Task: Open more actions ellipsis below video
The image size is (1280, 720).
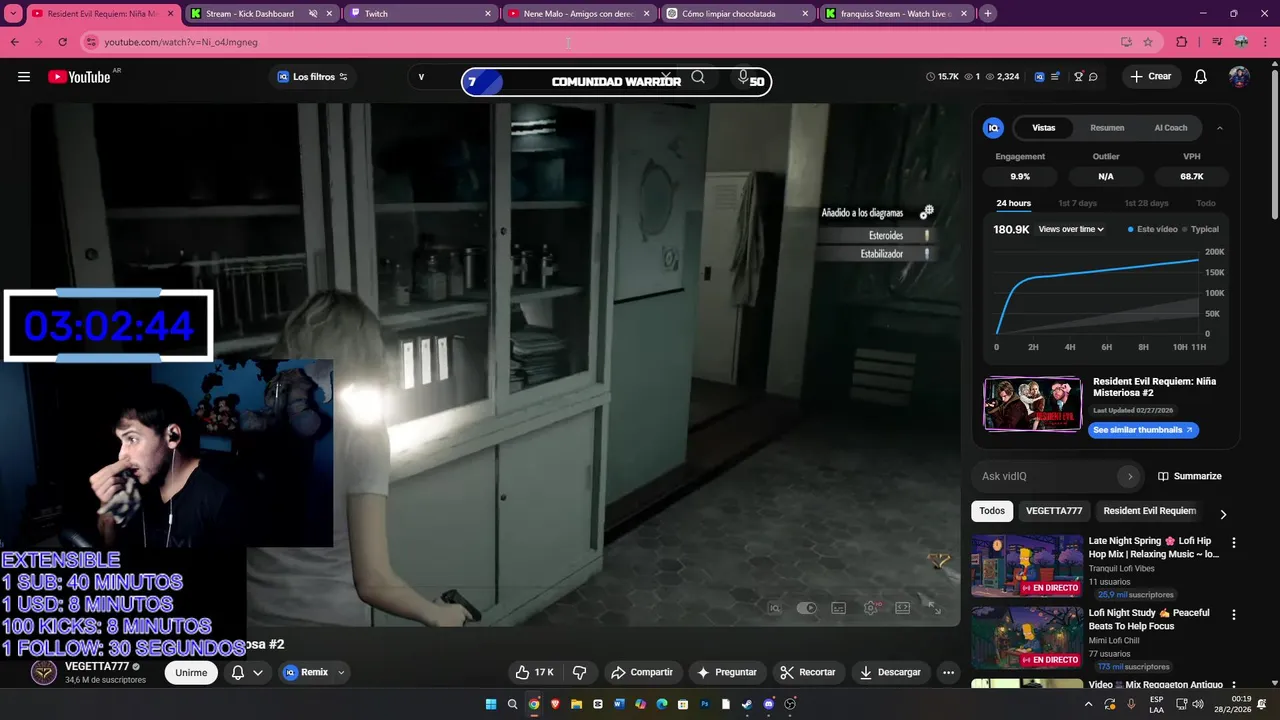Action: pos(948,672)
